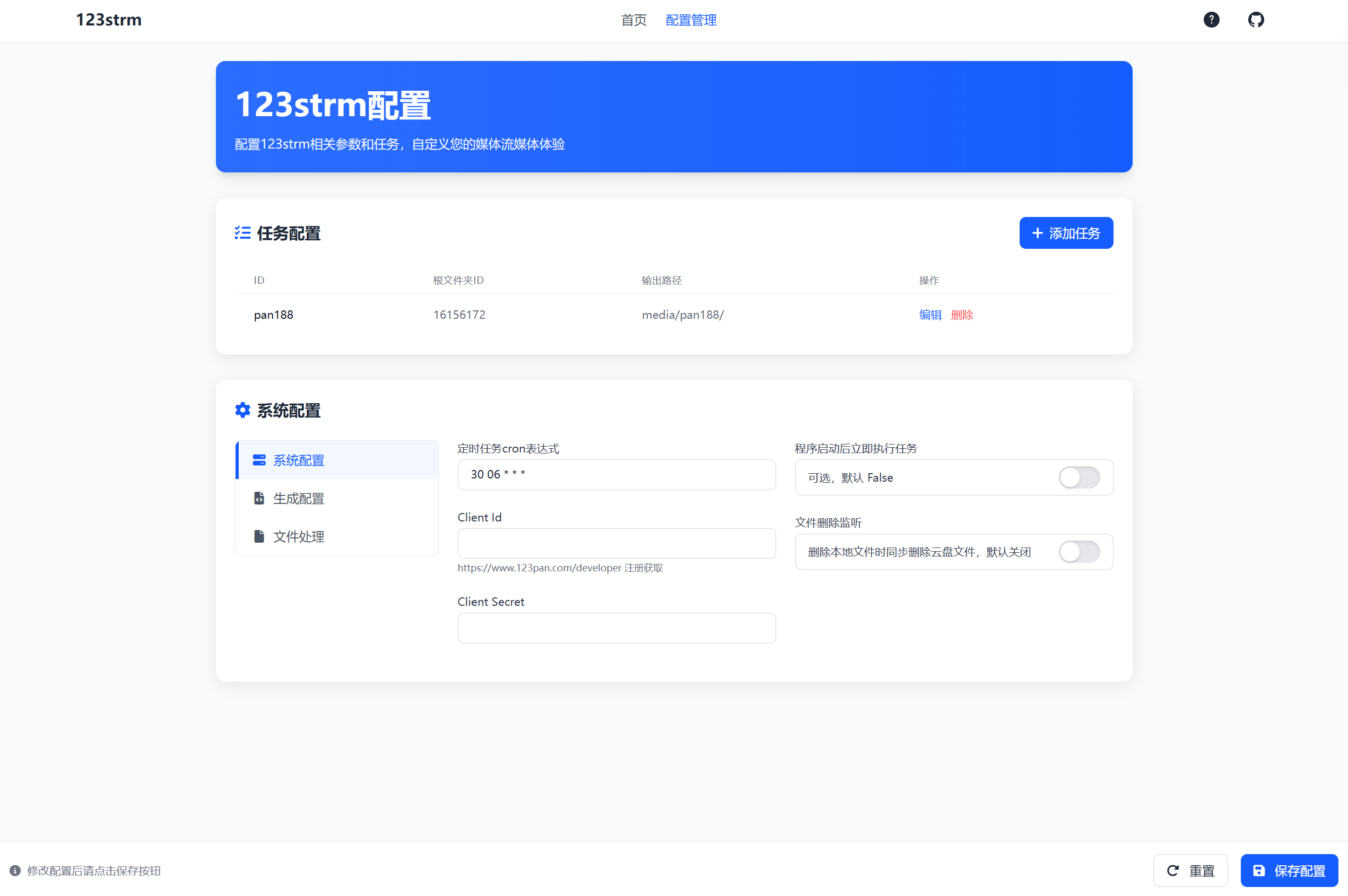Click the file icon beside 文件处理
The image size is (1348, 896).
[259, 536]
